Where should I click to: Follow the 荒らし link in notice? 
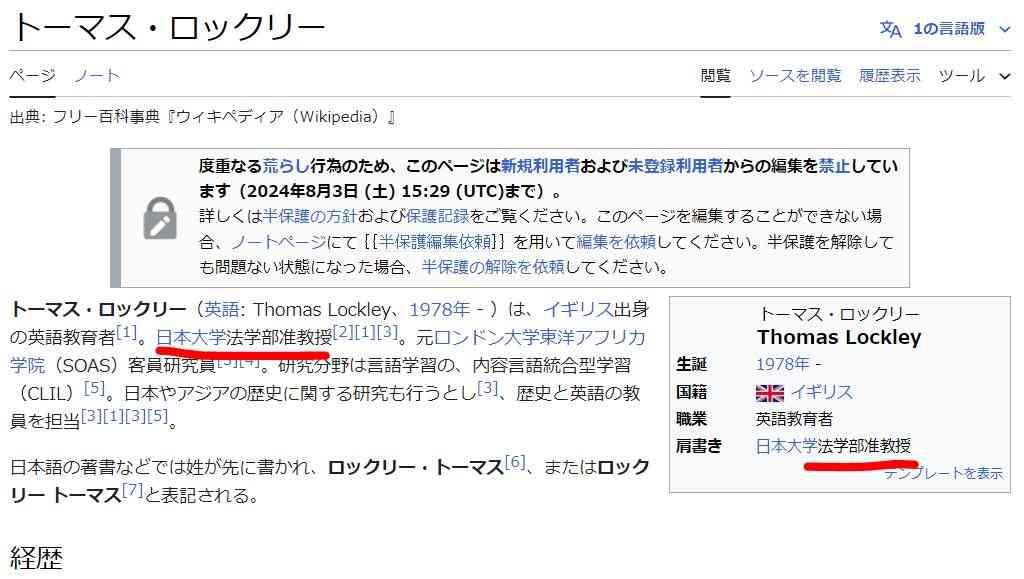(286, 166)
